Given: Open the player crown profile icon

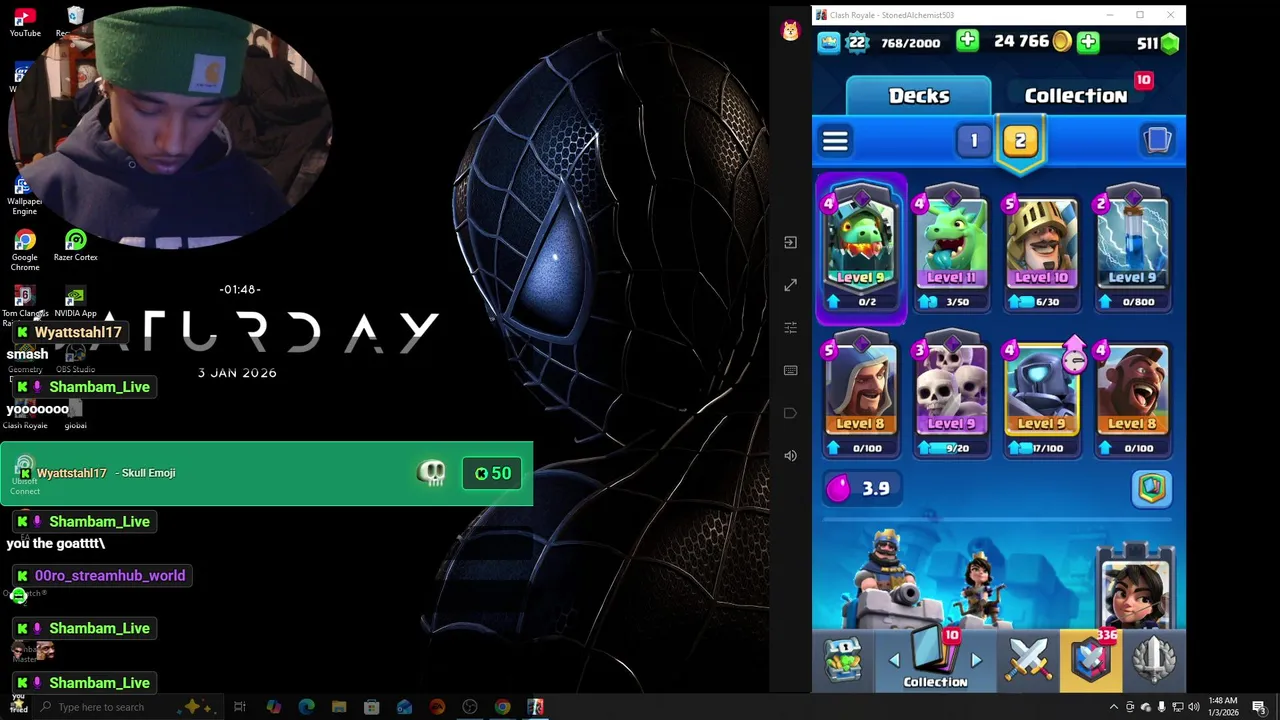Looking at the screenshot, I should point(829,42).
